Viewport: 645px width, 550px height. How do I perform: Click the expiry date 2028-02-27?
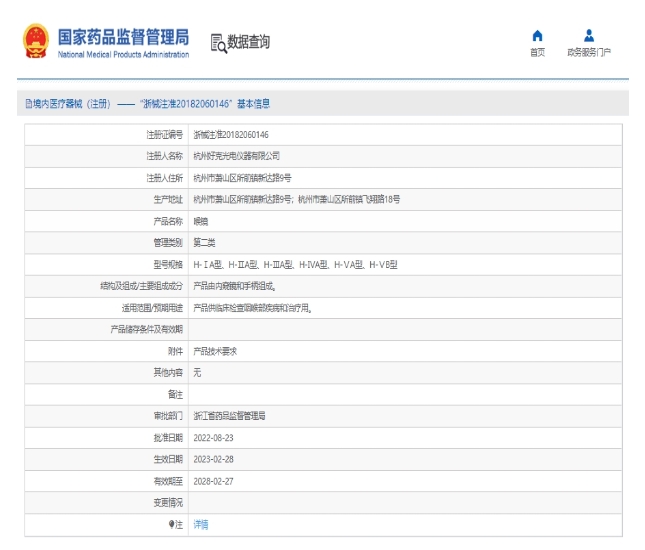(213, 481)
